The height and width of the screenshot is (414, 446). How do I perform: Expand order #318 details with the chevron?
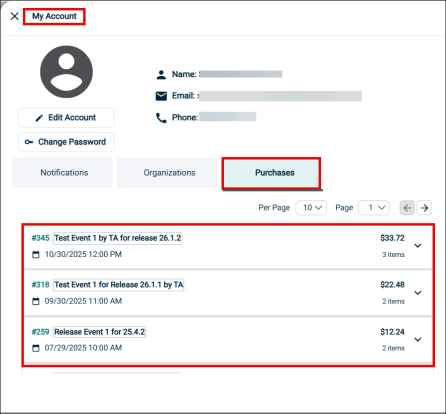[418, 293]
